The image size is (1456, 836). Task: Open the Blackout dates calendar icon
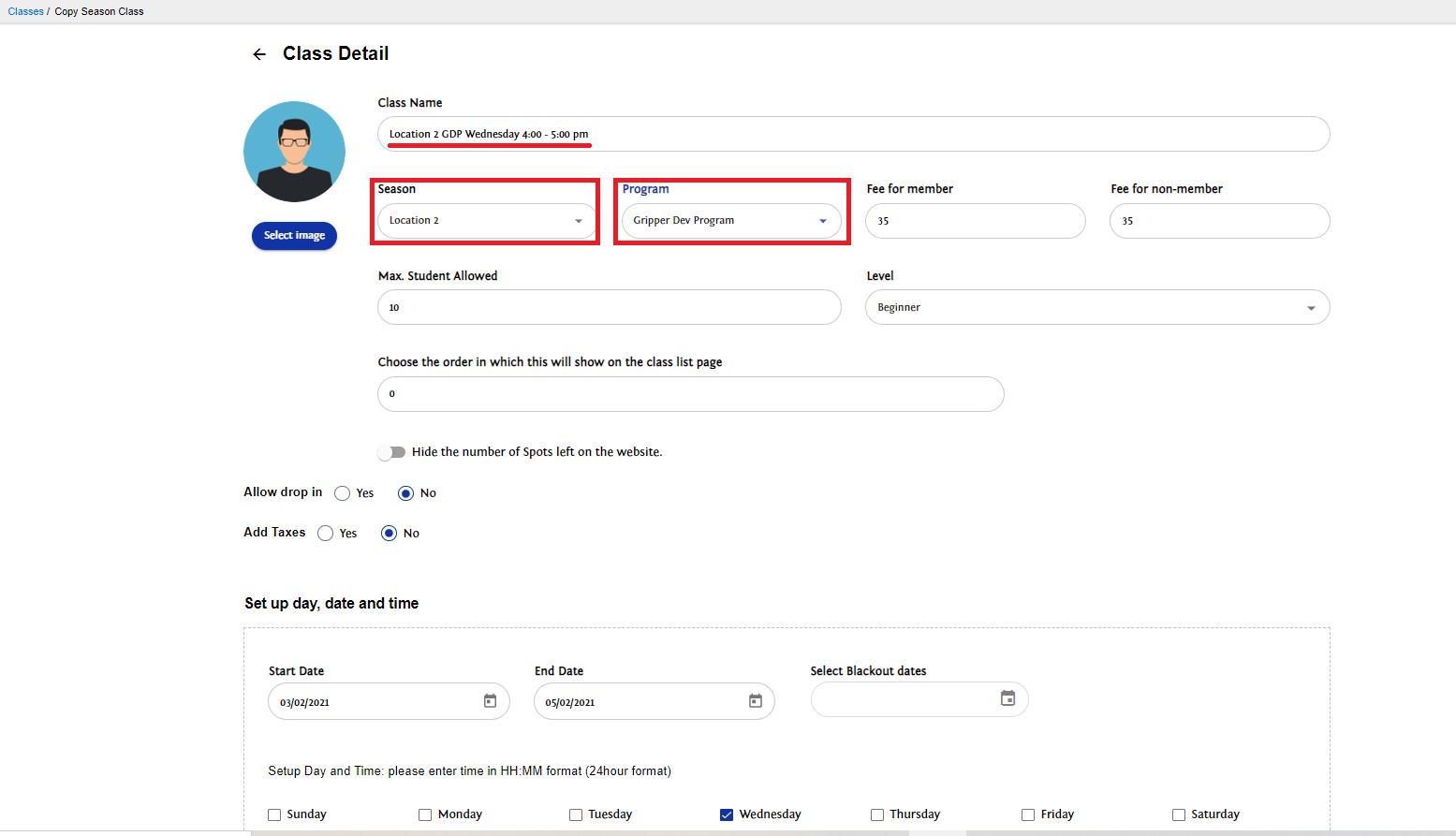pyautogui.click(x=1007, y=698)
